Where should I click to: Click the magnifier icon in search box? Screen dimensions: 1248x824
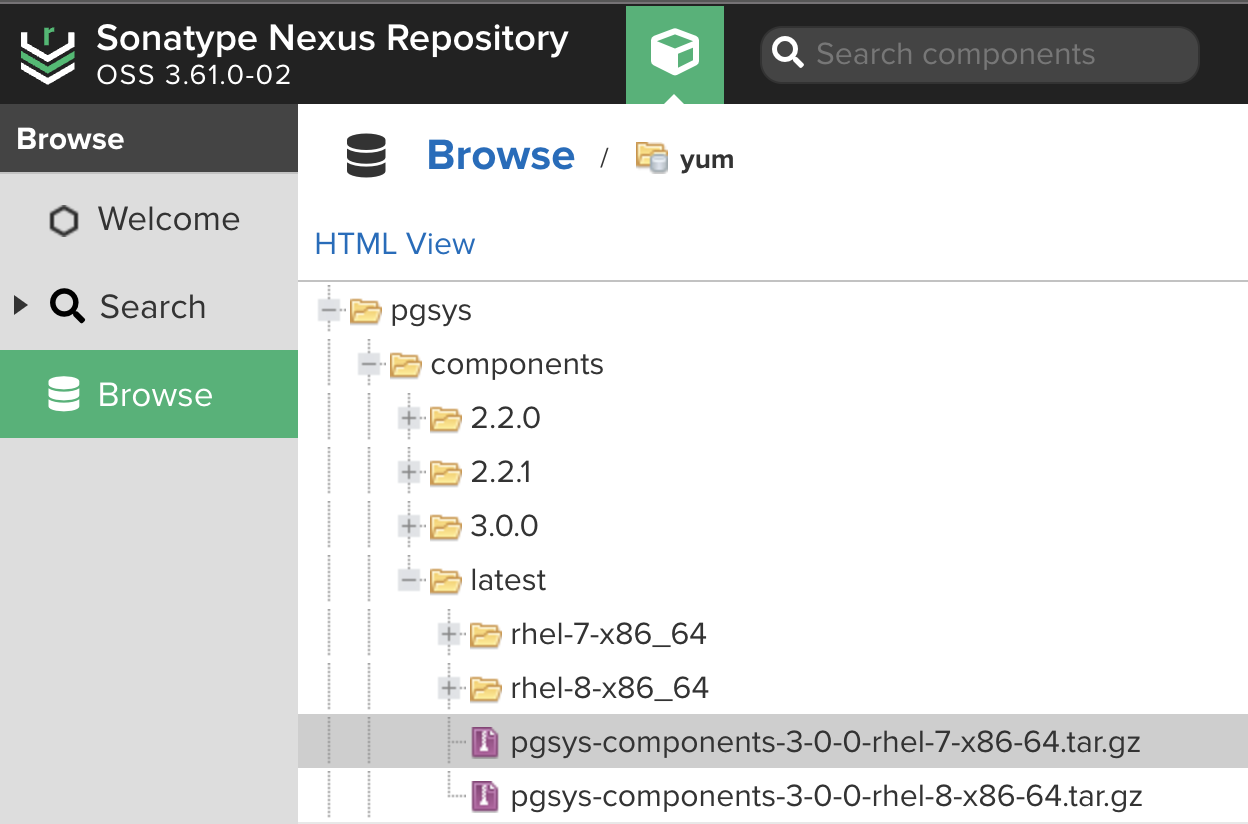(789, 54)
